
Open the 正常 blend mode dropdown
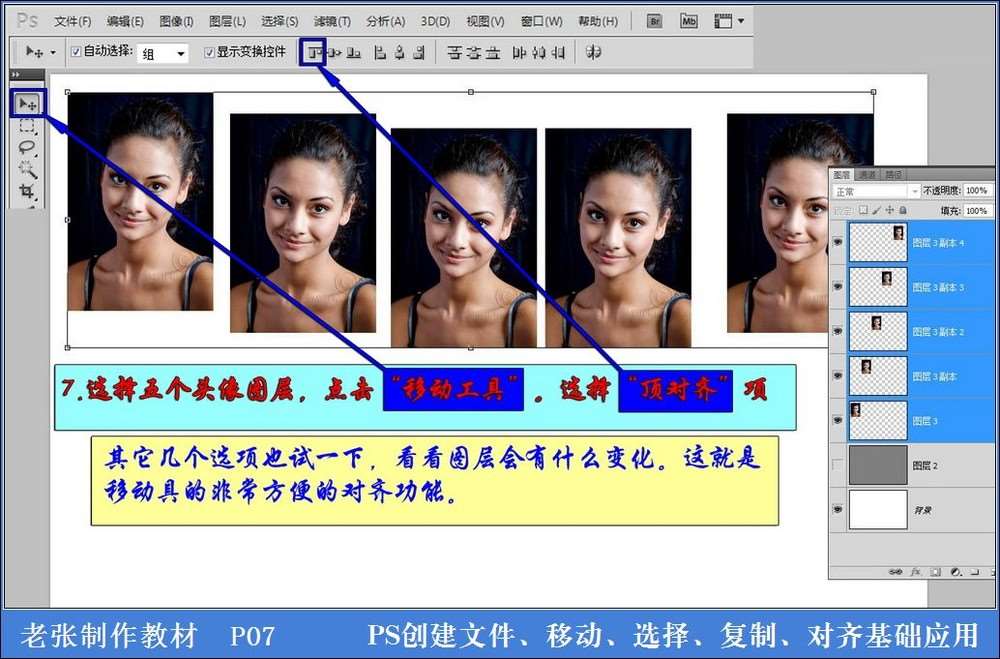point(876,191)
